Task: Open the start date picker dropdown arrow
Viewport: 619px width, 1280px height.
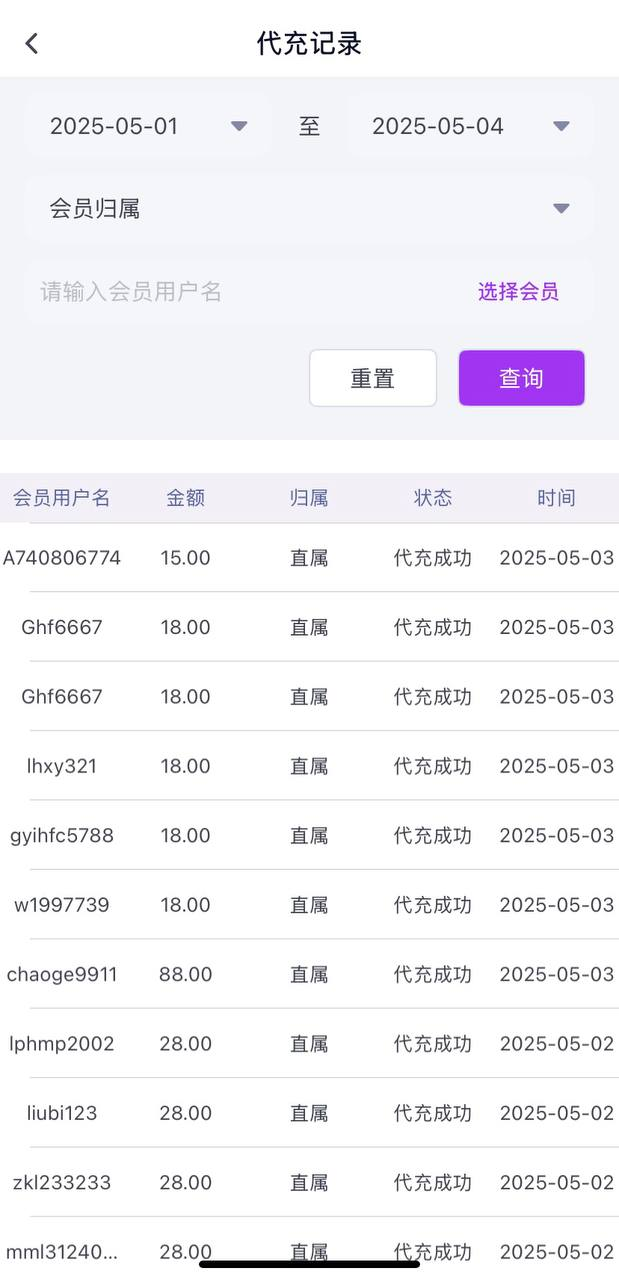Action: (239, 126)
